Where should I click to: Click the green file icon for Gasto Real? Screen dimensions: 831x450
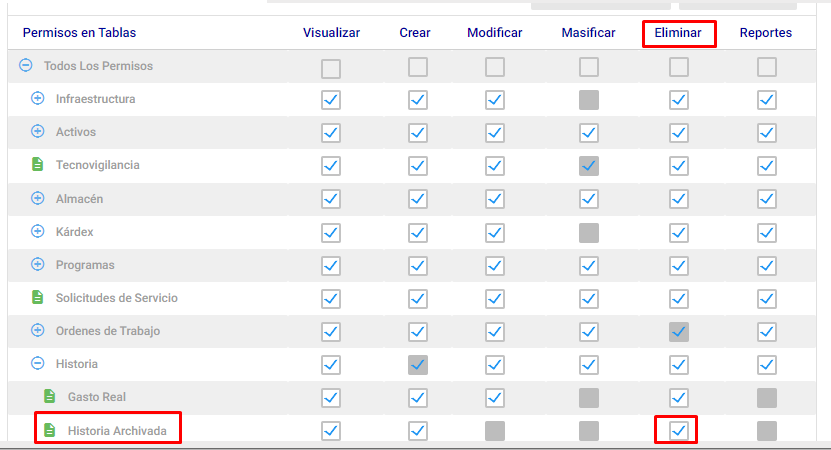point(49,396)
